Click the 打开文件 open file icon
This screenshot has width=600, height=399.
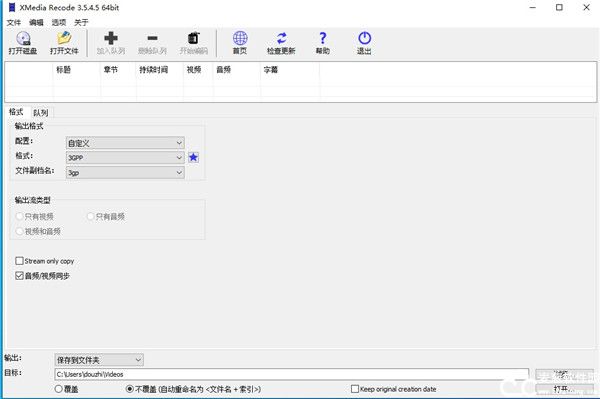coord(64,38)
